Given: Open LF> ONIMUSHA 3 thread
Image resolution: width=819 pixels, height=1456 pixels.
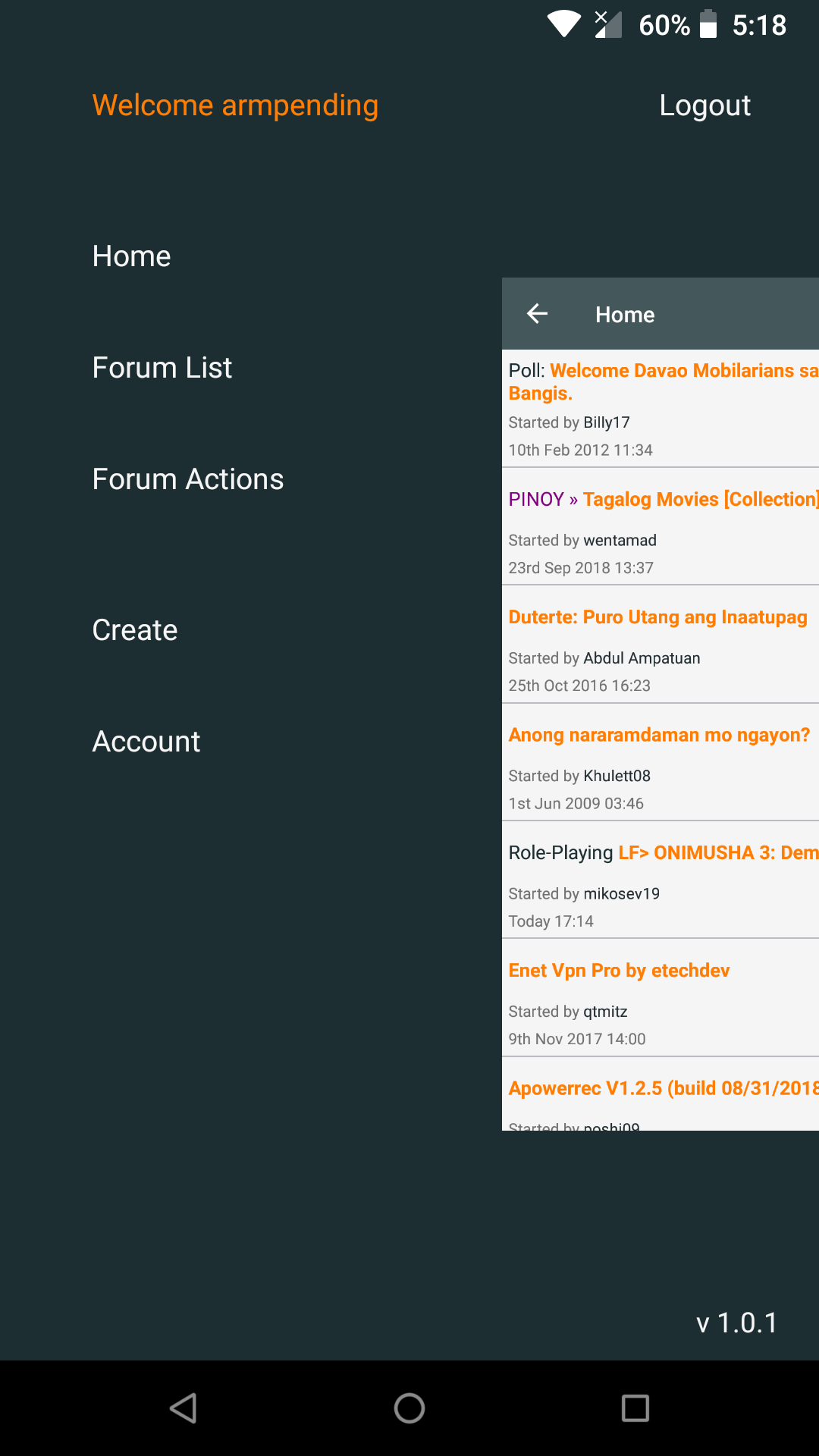Looking at the screenshot, I should [x=717, y=853].
